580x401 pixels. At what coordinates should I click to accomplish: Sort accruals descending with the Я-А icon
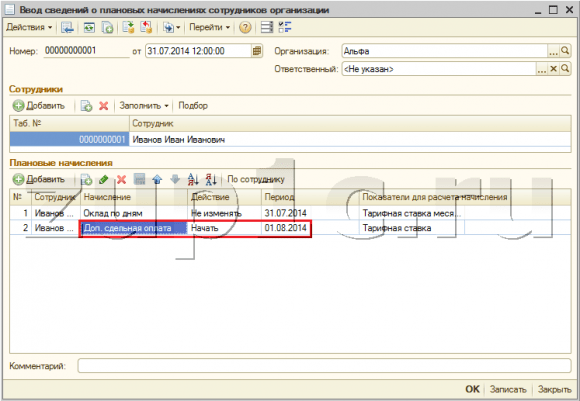point(211,180)
